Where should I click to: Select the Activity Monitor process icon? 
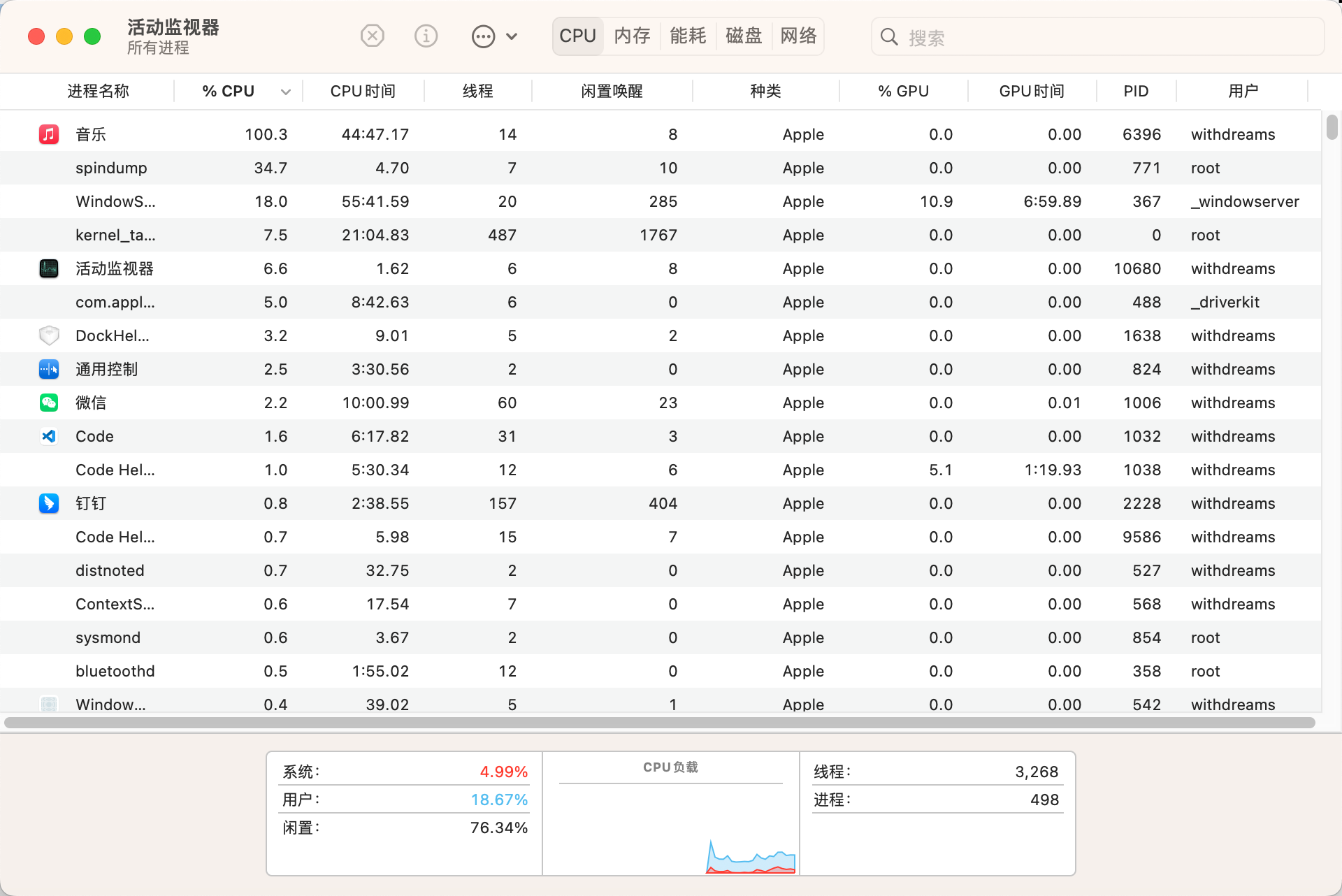pyautogui.click(x=48, y=268)
